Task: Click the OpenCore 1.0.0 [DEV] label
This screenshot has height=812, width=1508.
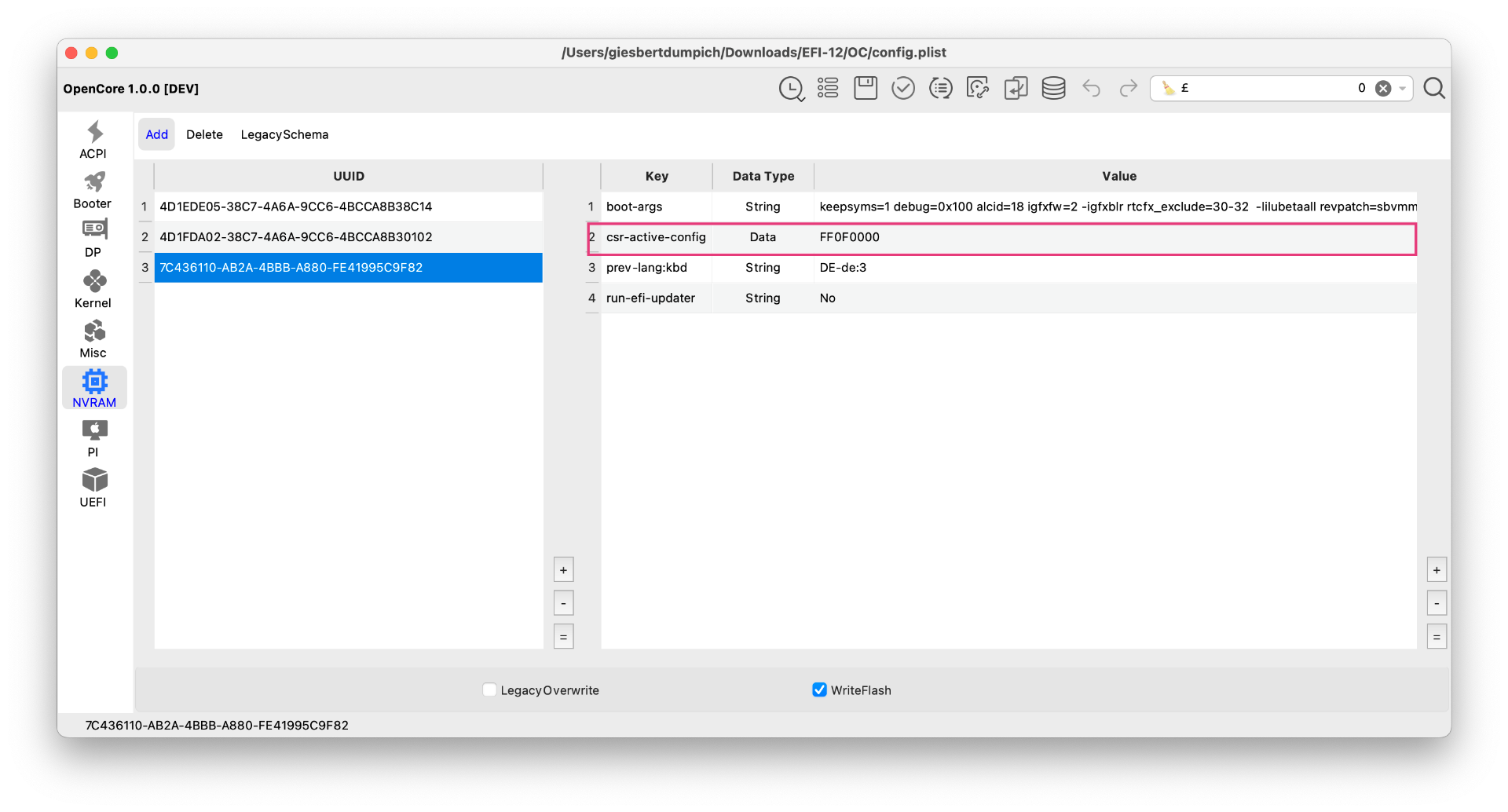Action: pos(131,89)
